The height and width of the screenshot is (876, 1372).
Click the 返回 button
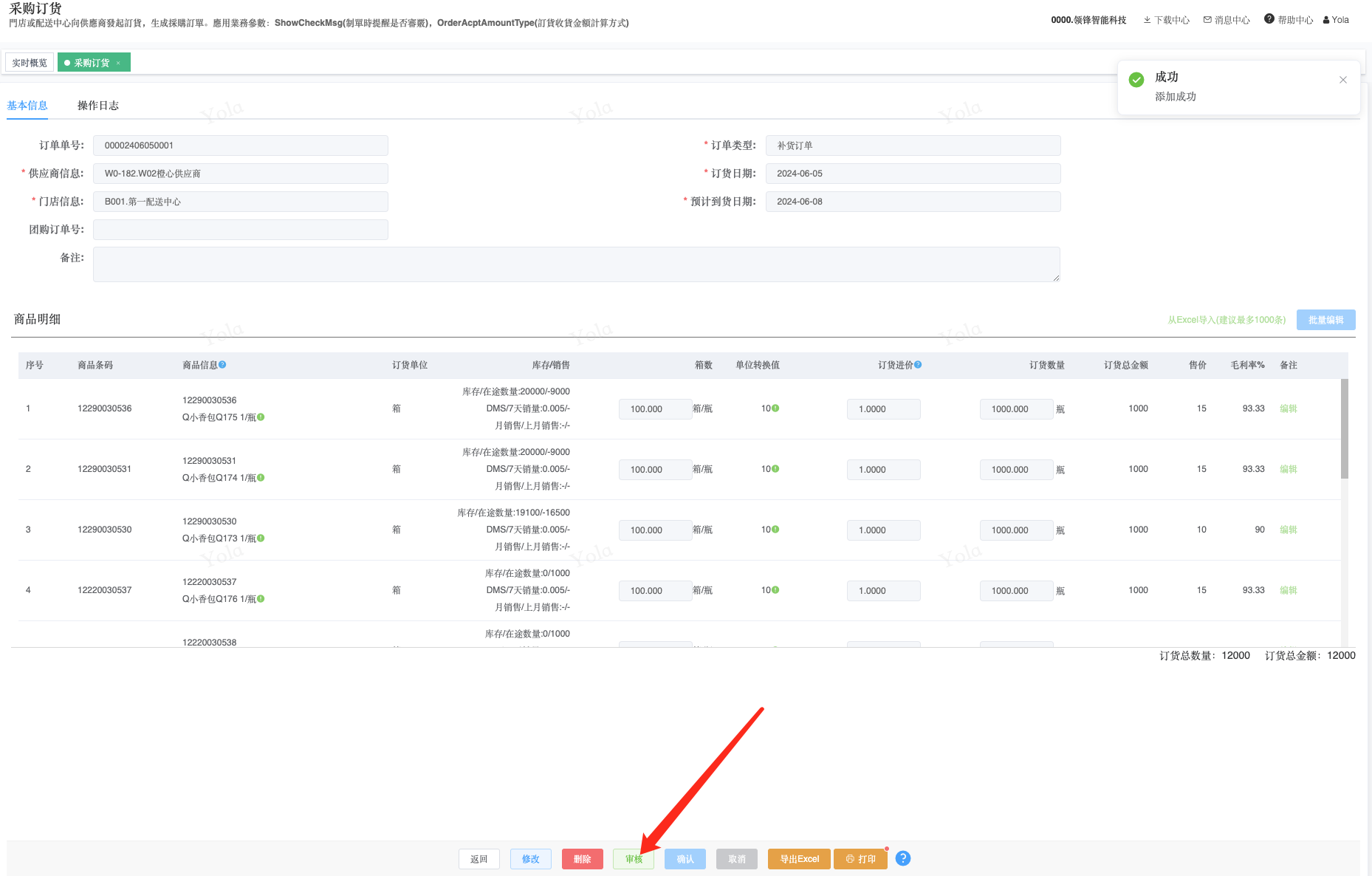coord(479,859)
